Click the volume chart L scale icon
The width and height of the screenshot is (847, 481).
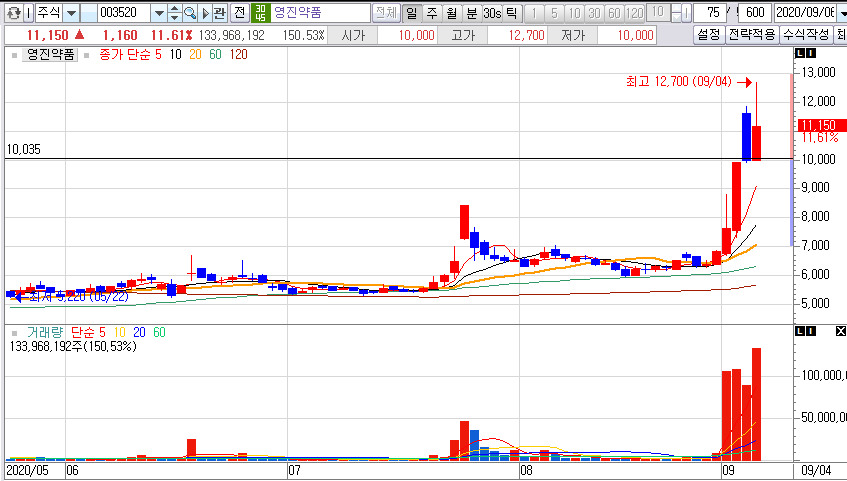click(800, 331)
